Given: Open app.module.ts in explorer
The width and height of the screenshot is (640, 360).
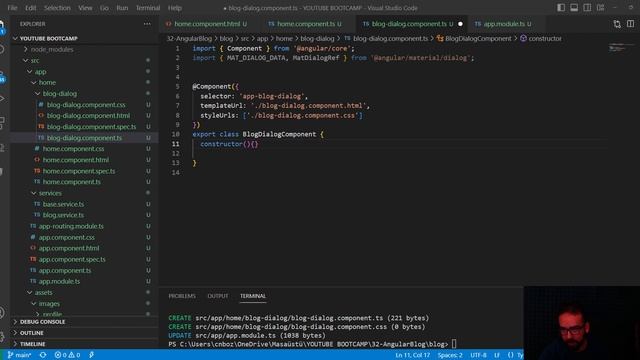Looking at the screenshot, I should click(x=59, y=281).
